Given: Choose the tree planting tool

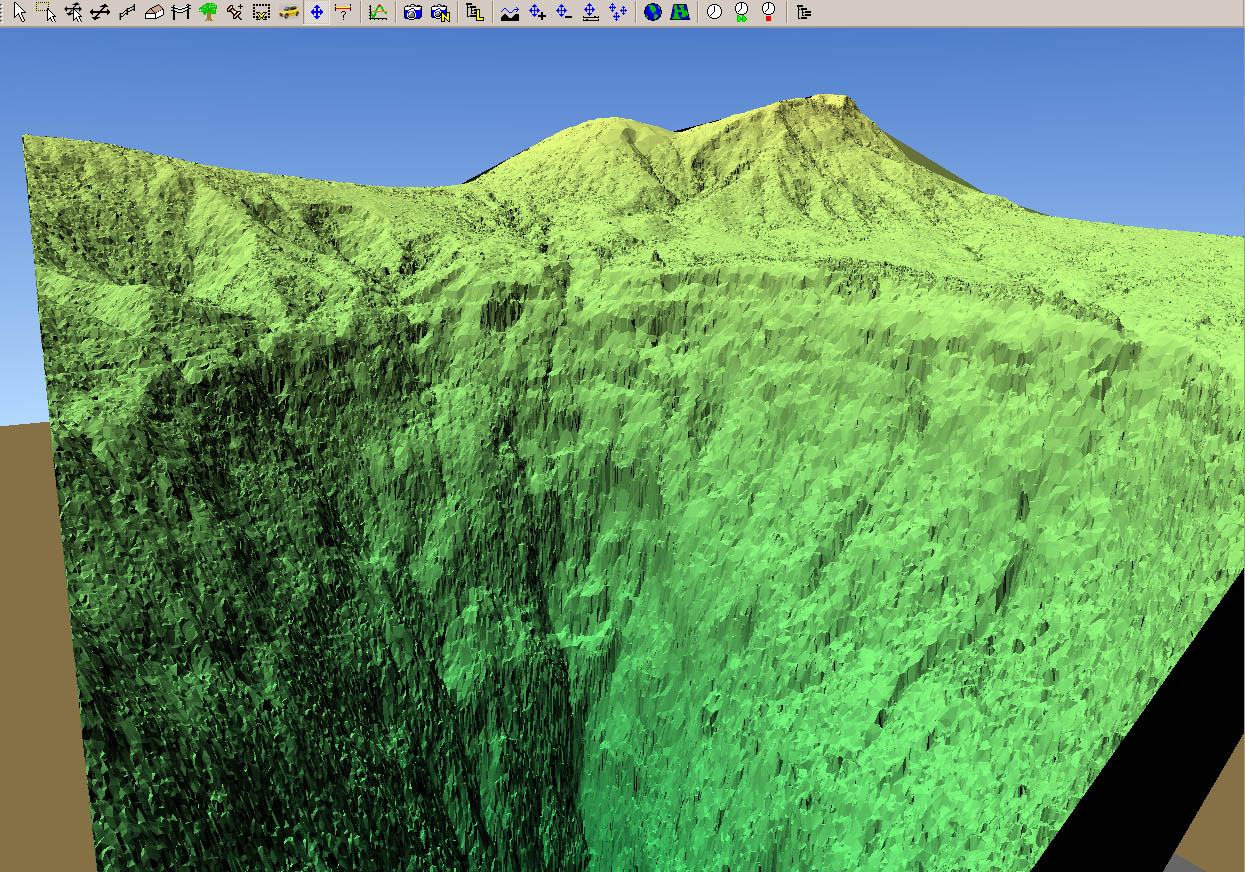Looking at the screenshot, I should point(208,13).
